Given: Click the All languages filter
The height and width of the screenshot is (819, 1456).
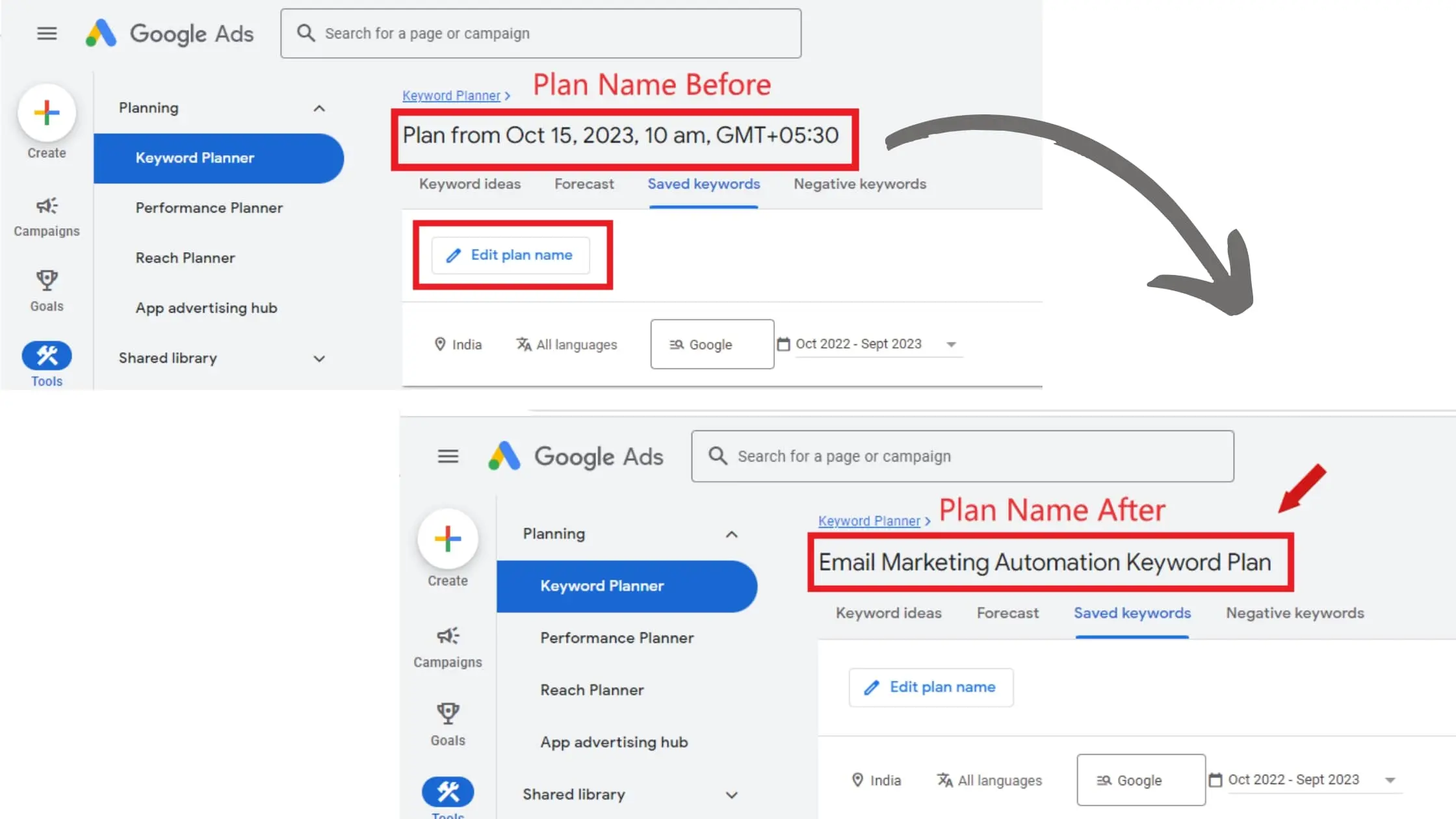Looking at the screenshot, I should pos(566,344).
